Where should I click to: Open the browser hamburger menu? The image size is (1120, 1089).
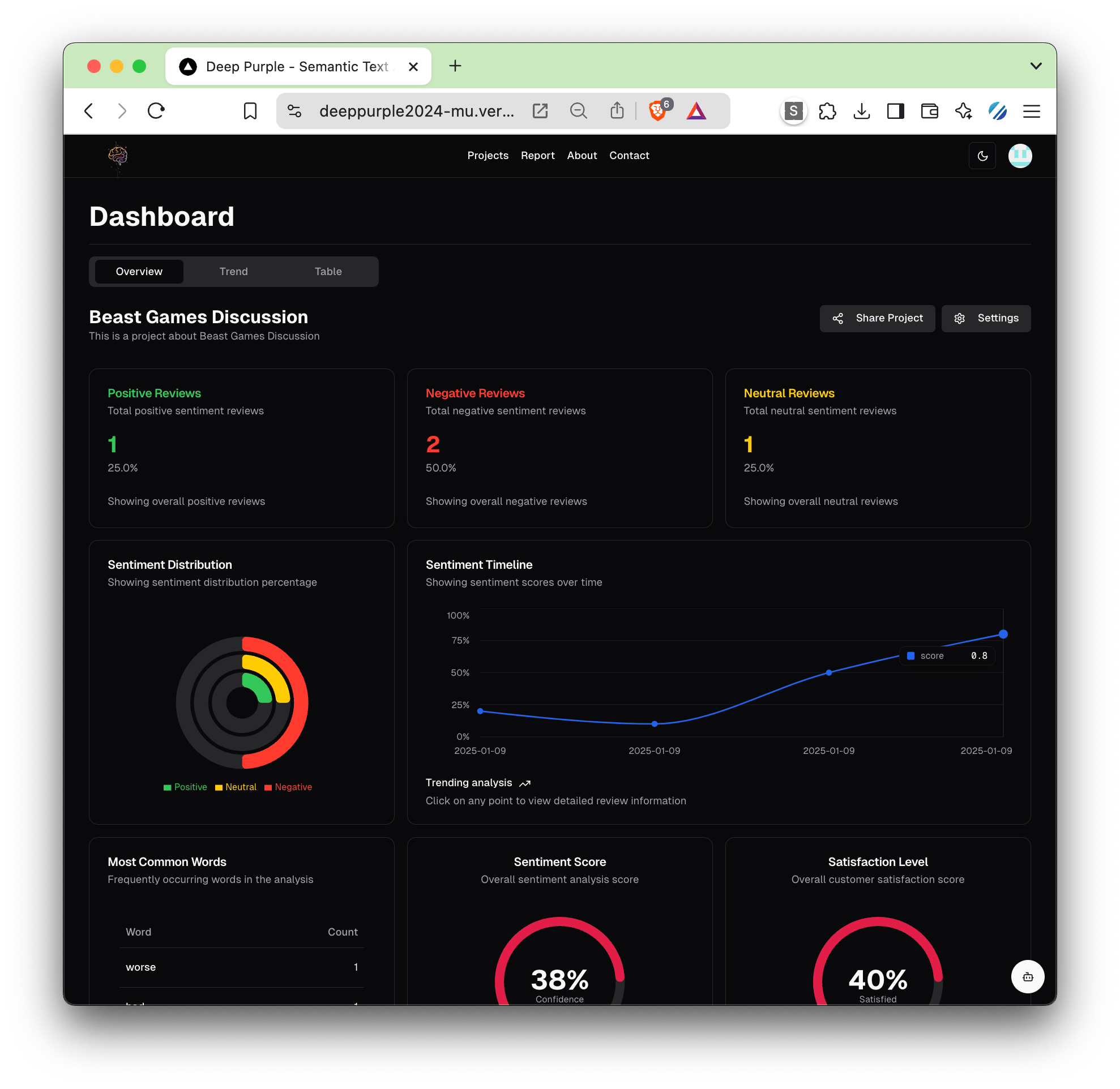1031,111
